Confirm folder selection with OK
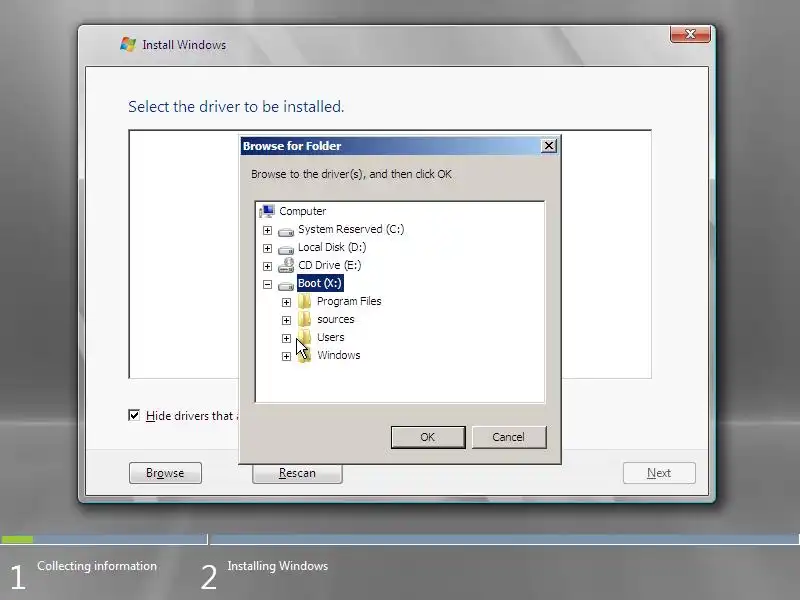Image resolution: width=800 pixels, height=600 pixels. pos(428,437)
